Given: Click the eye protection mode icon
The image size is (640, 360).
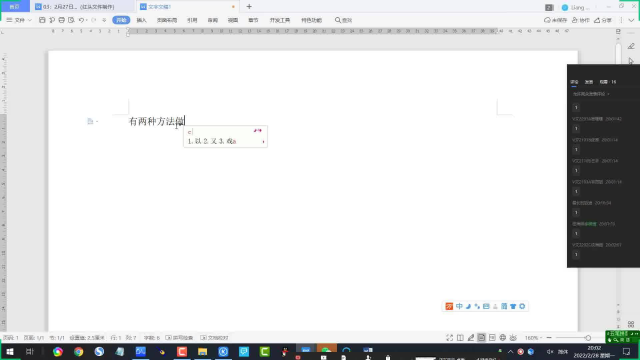Looking at the screenshot, I should pyautogui.click(x=513, y=338).
